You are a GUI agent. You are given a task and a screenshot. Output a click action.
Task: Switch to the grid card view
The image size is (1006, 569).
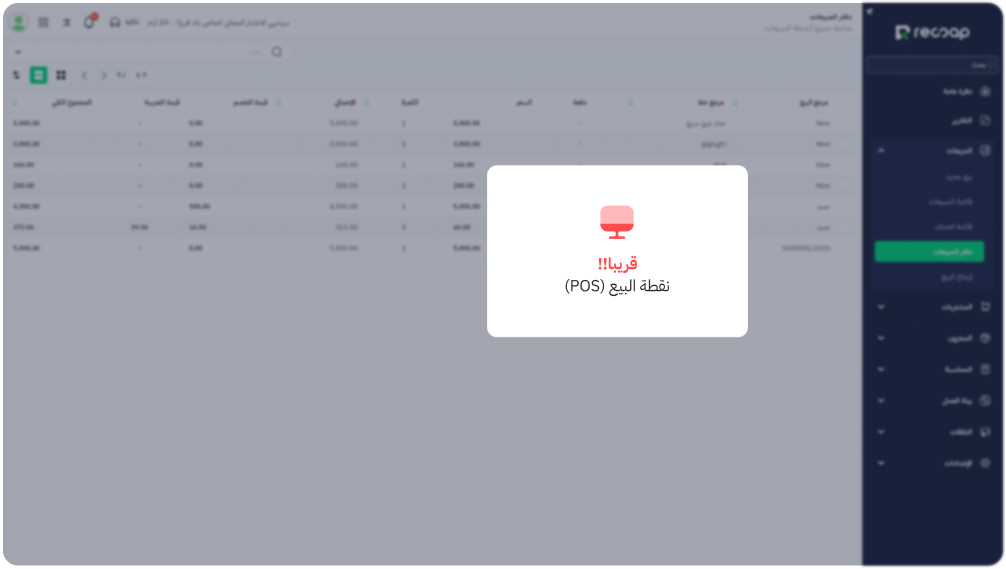pyautogui.click(x=61, y=75)
